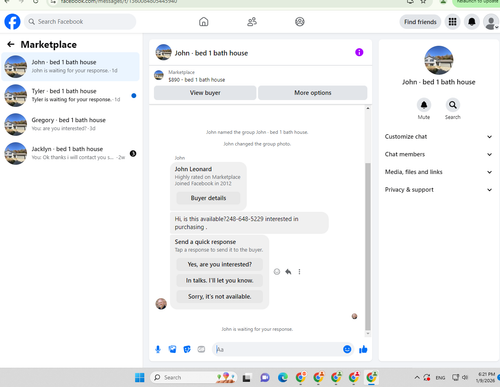Open the volume control in system tray
The width and height of the screenshot is (500, 387).
(465, 377)
